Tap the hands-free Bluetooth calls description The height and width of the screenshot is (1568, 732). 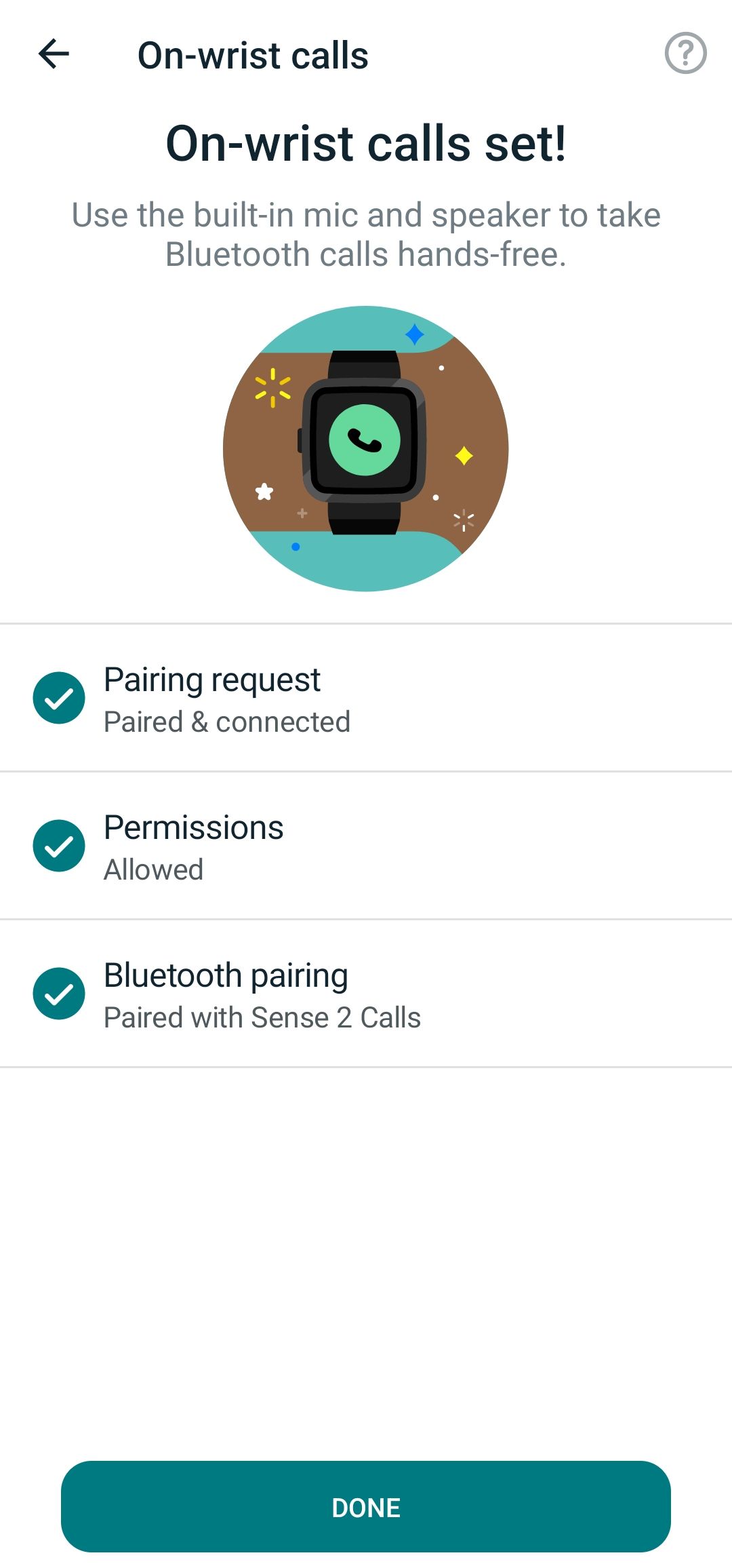click(x=366, y=235)
